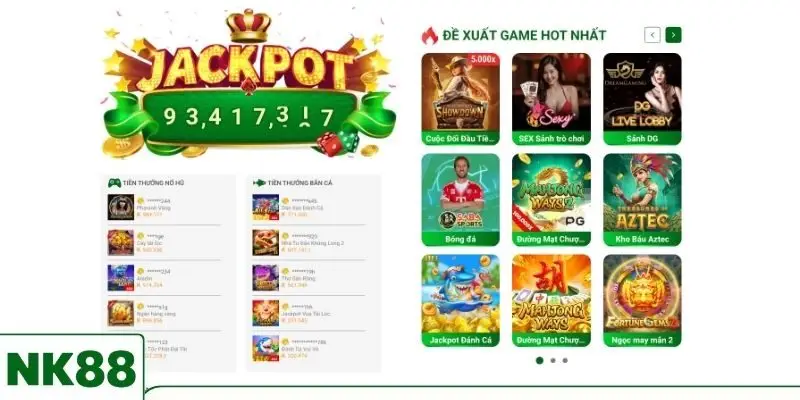This screenshot has width=800, height=400.
Task: Click the flame icon beside Đề Xuất Game Hot Nhất
Action: coord(430,36)
